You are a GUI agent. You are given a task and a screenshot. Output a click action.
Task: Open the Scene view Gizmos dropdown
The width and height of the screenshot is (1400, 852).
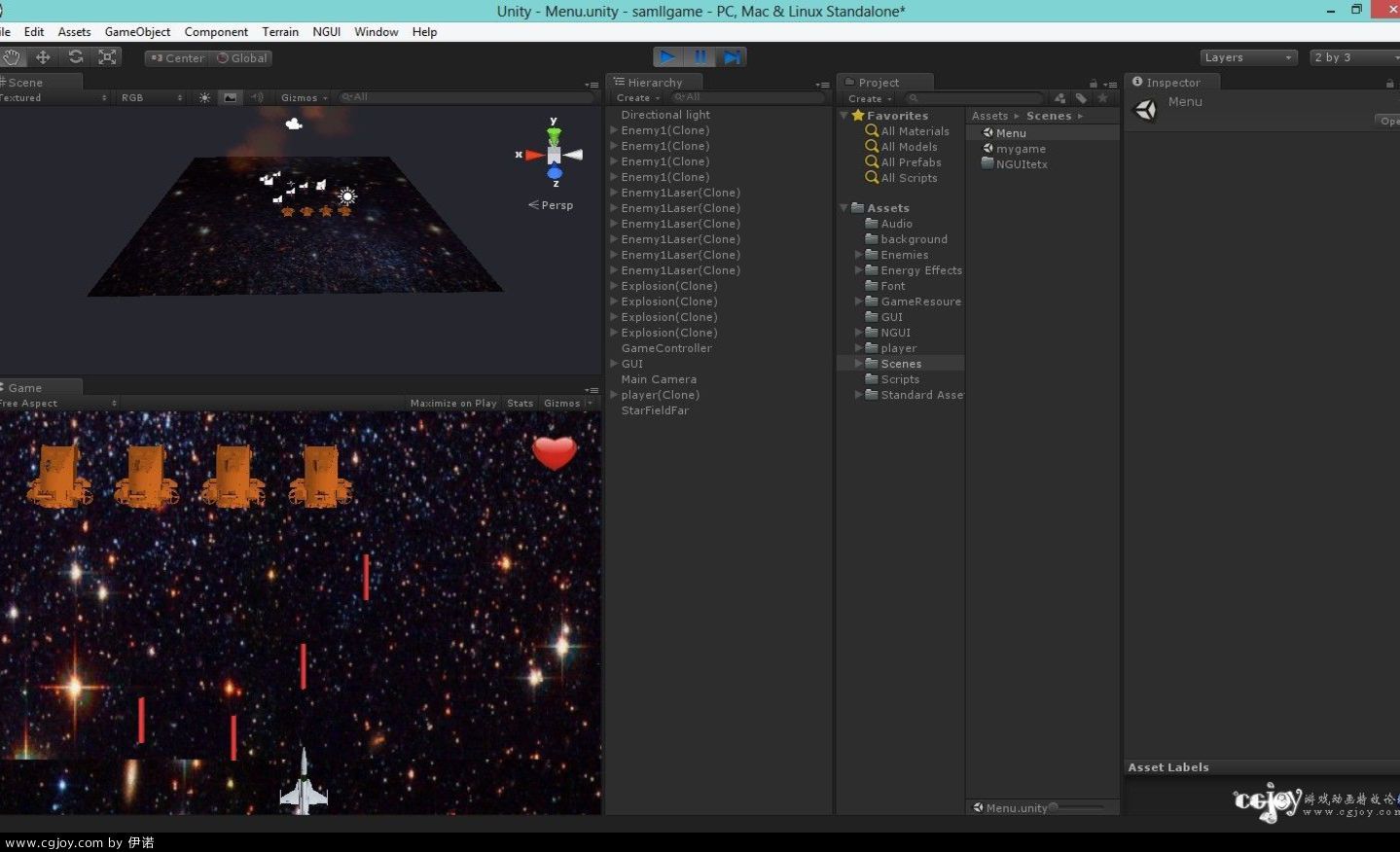point(304,97)
